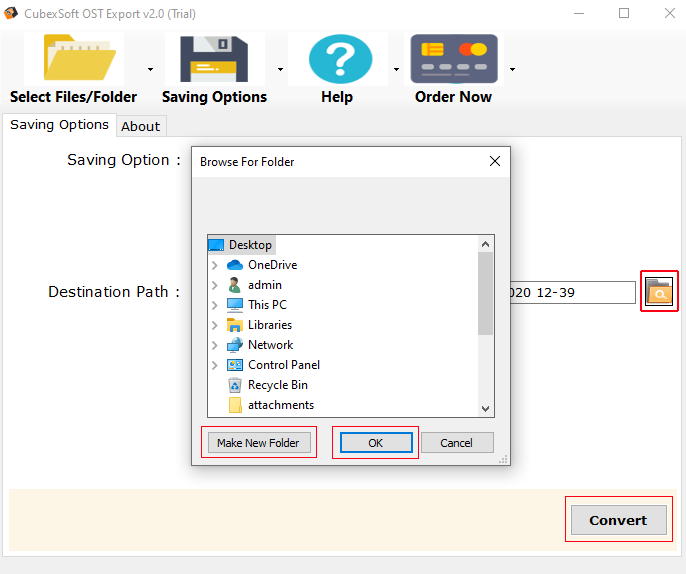The width and height of the screenshot is (686, 574).
Task: Click the Destination Path input field
Action: (x=573, y=292)
